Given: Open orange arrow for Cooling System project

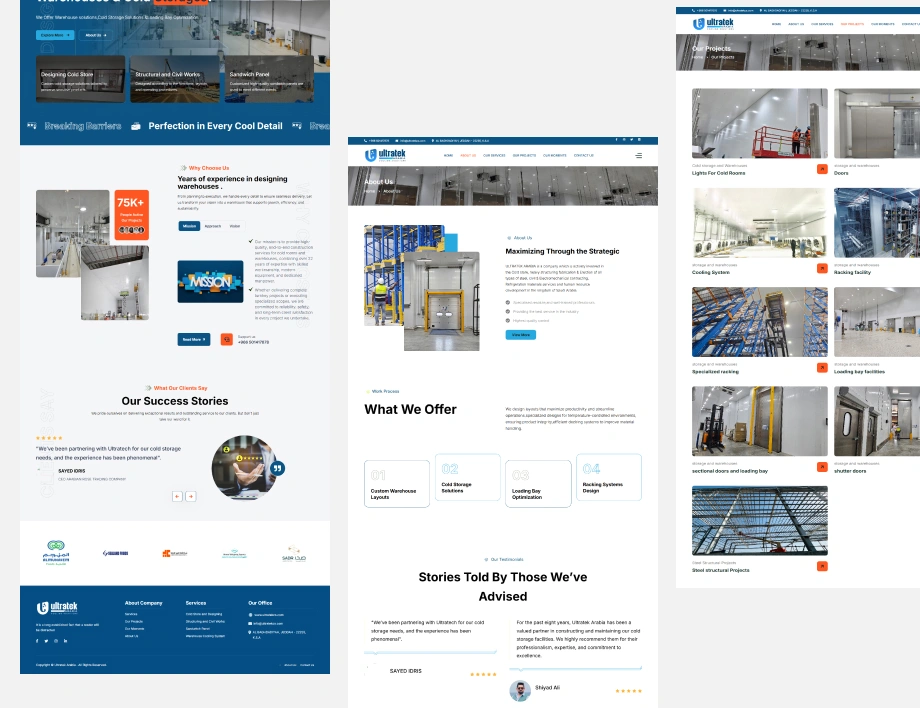Looking at the screenshot, I should tap(822, 269).
